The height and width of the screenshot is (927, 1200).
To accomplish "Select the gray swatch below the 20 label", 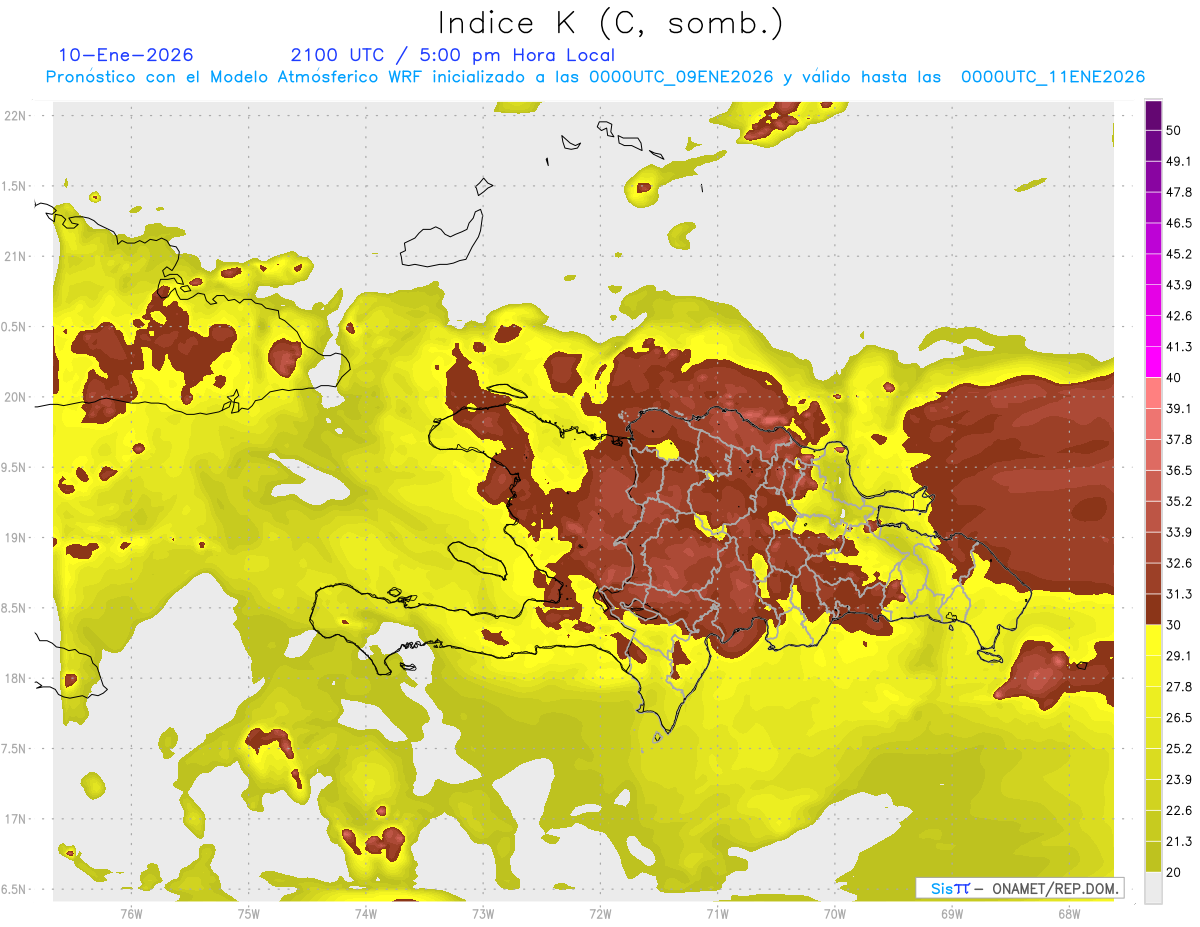I will tap(1153, 888).
